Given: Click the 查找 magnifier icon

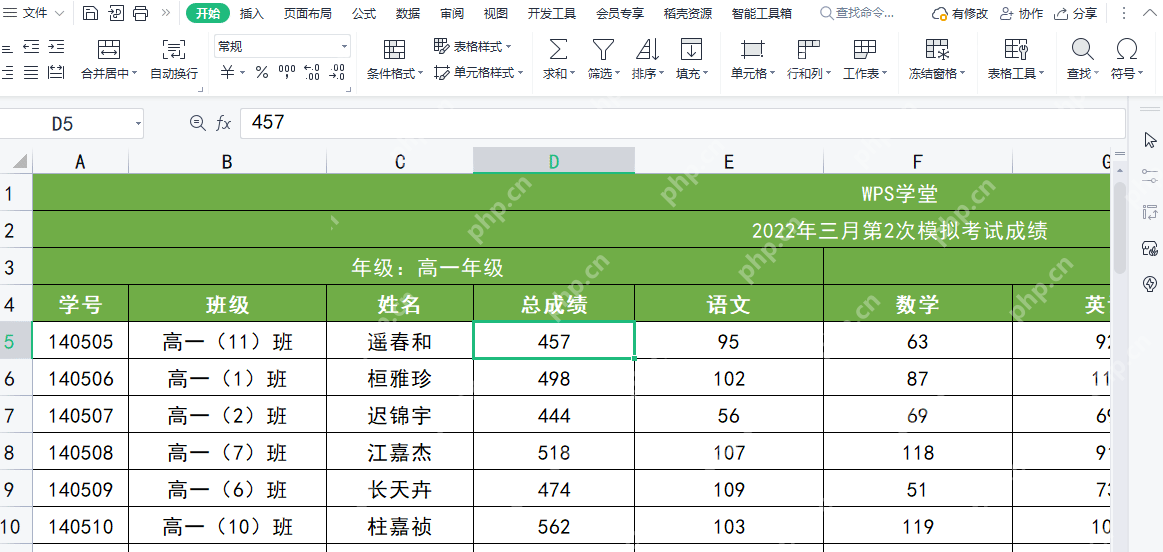Looking at the screenshot, I should 1083,50.
